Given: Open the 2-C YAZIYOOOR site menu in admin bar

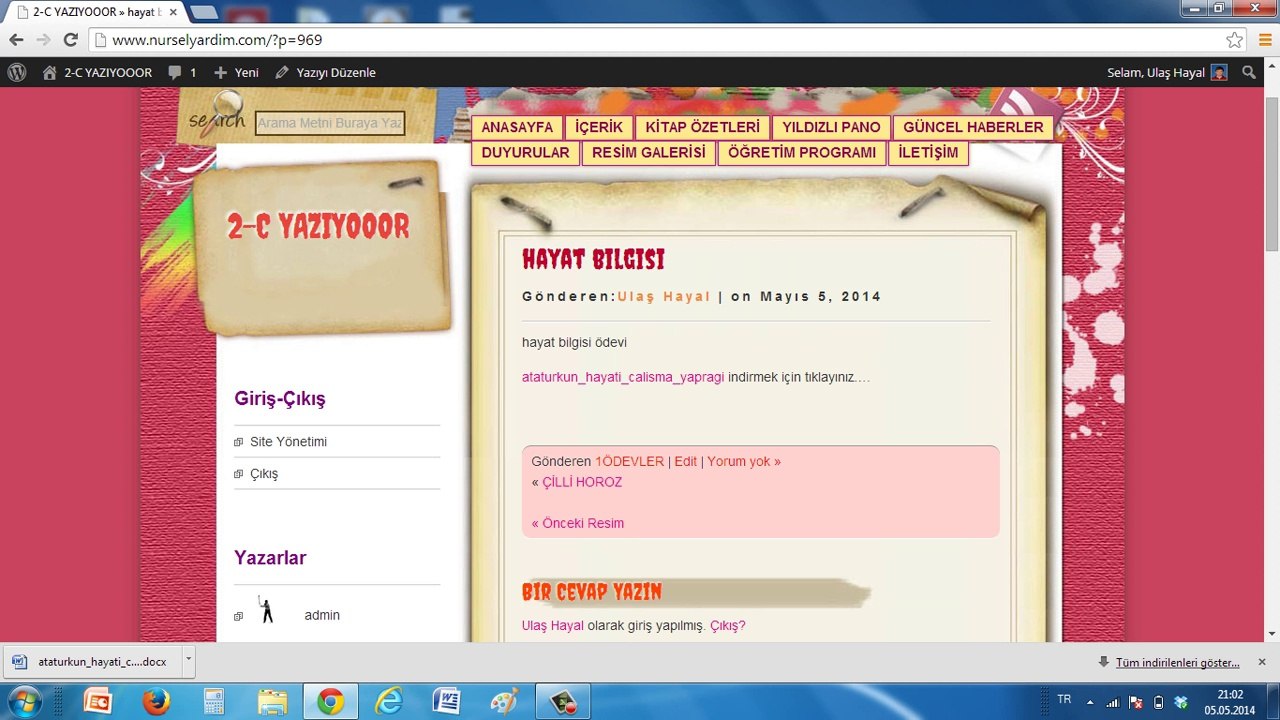Looking at the screenshot, I should click(x=97, y=72).
